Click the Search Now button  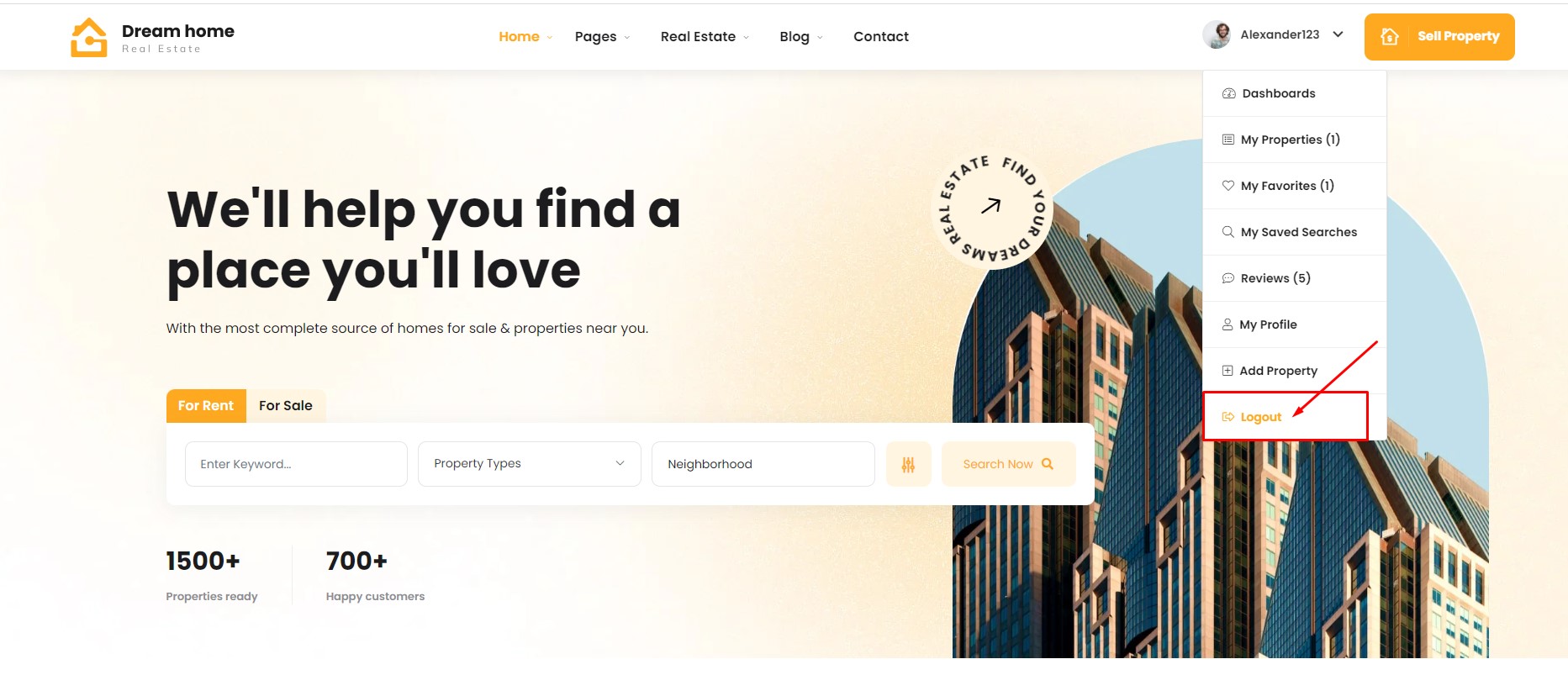click(1008, 464)
